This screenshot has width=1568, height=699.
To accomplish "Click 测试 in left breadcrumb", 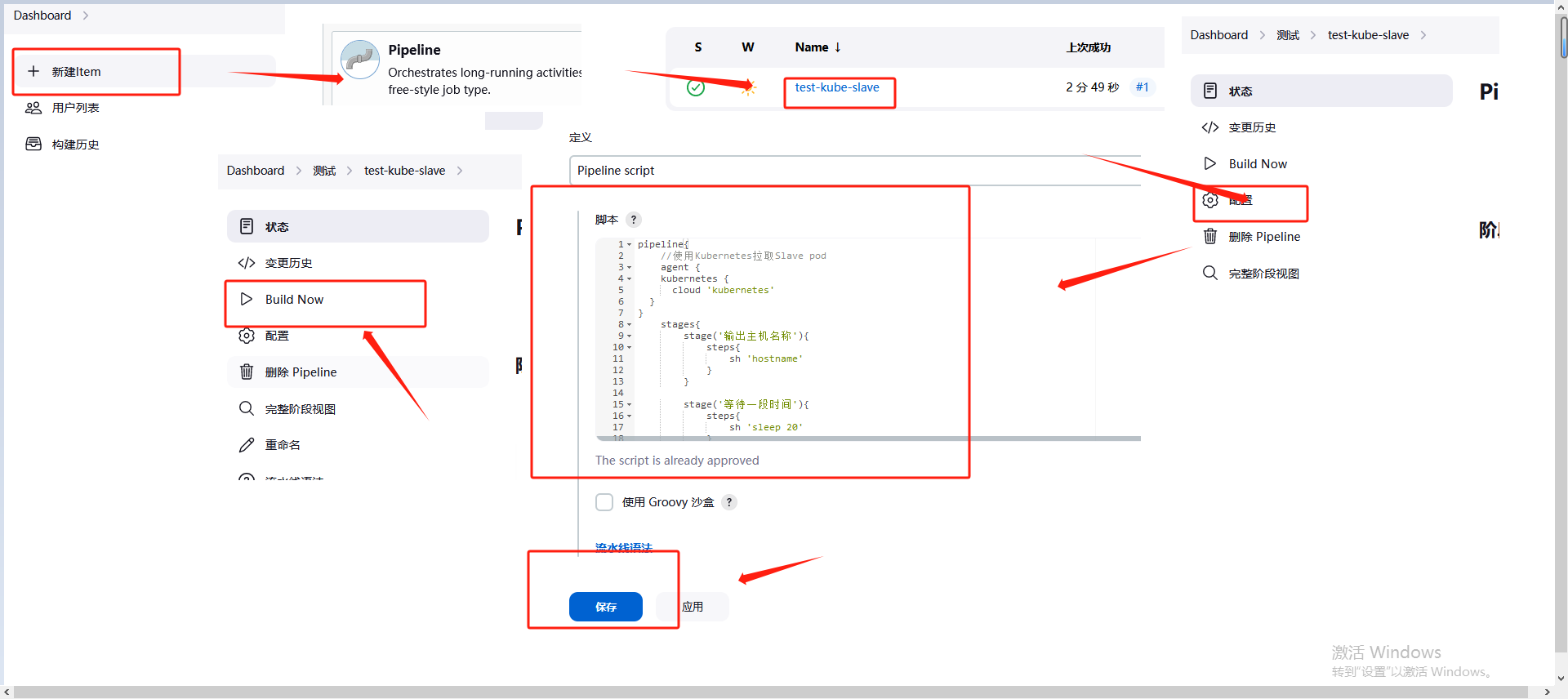I will pyautogui.click(x=324, y=171).
